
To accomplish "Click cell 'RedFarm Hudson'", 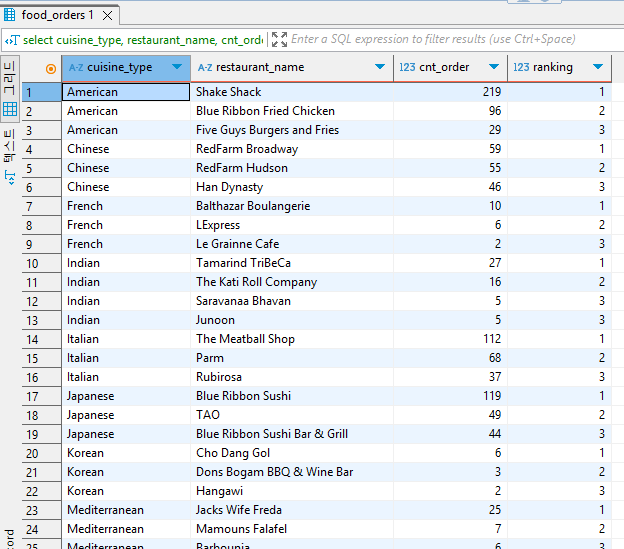I will pos(292,168).
